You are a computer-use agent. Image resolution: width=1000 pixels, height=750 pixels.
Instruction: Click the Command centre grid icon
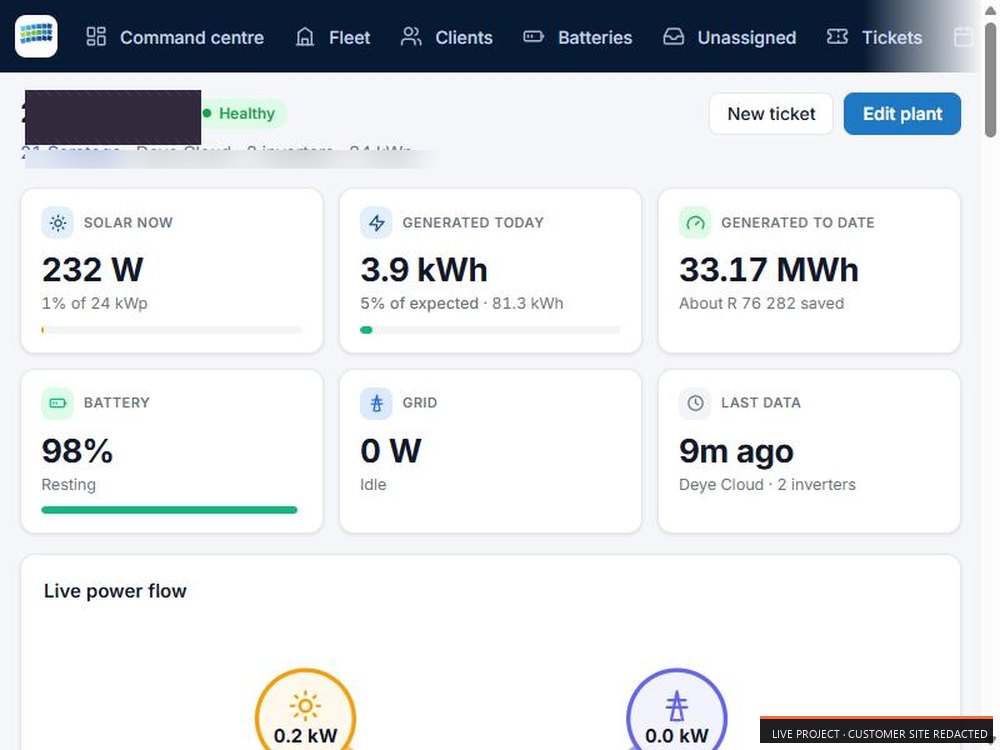(x=96, y=36)
